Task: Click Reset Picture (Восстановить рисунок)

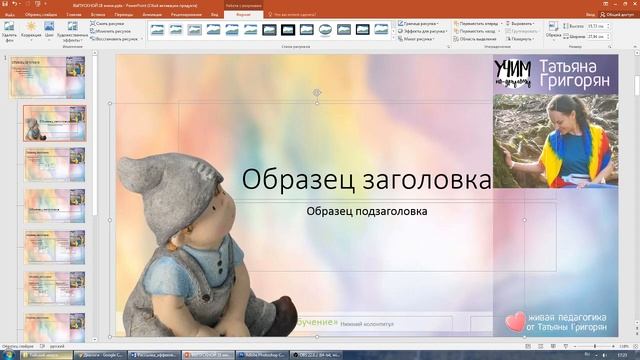Action: pyautogui.click(x=114, y=39)
